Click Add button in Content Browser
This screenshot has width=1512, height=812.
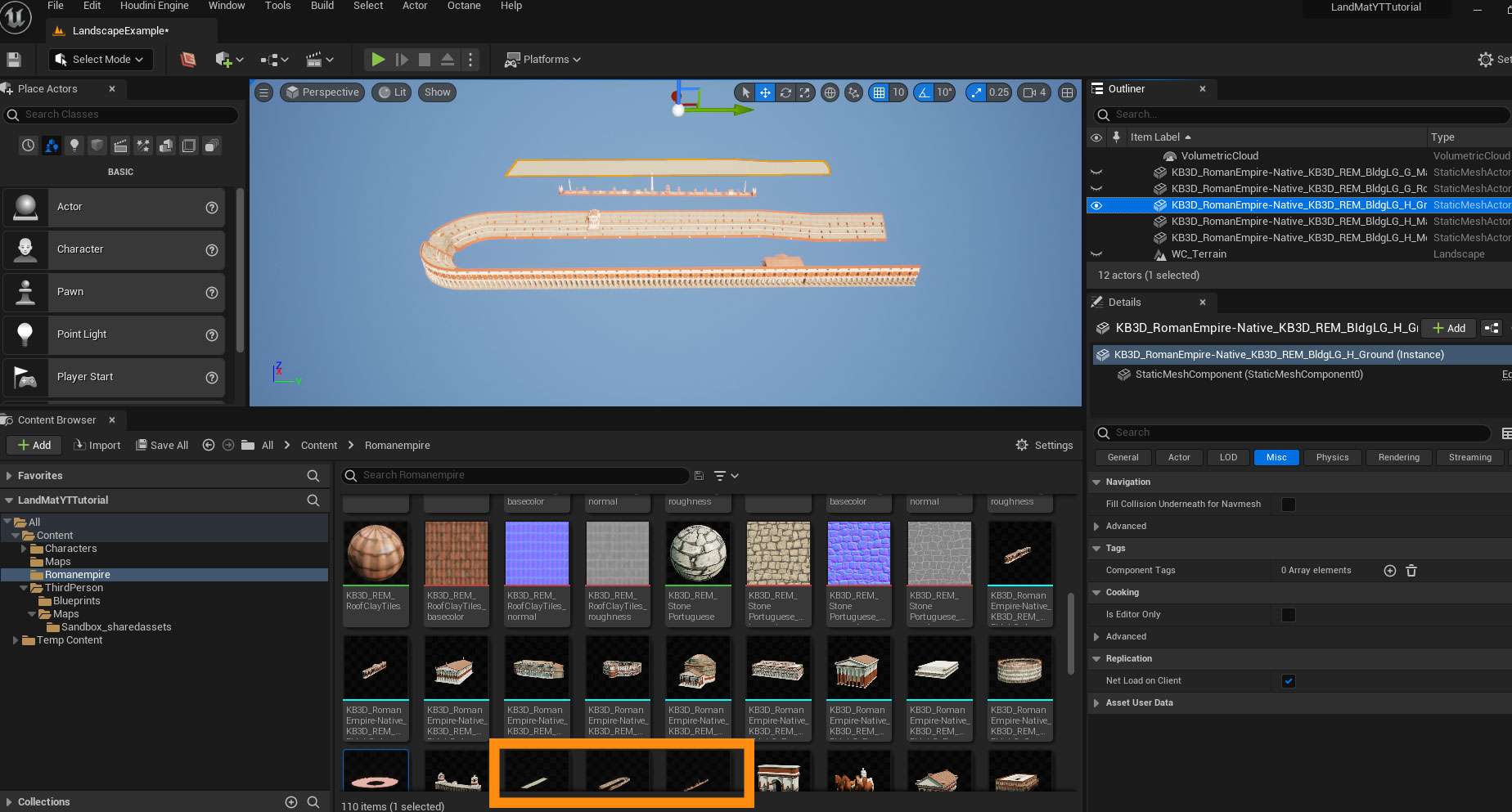[34, 445]
